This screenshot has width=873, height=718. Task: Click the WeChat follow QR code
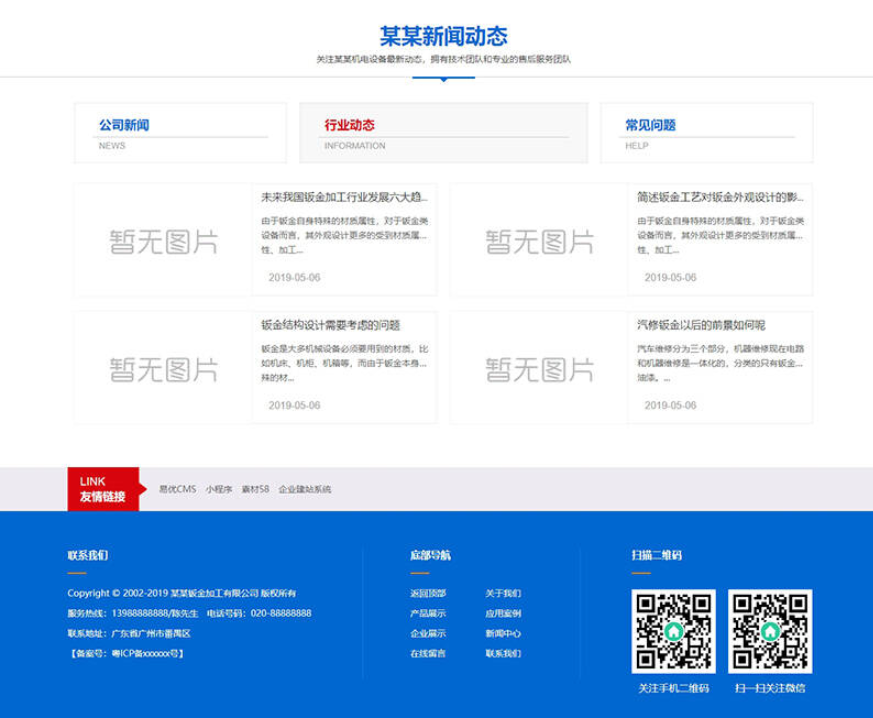tap(769, 631)
